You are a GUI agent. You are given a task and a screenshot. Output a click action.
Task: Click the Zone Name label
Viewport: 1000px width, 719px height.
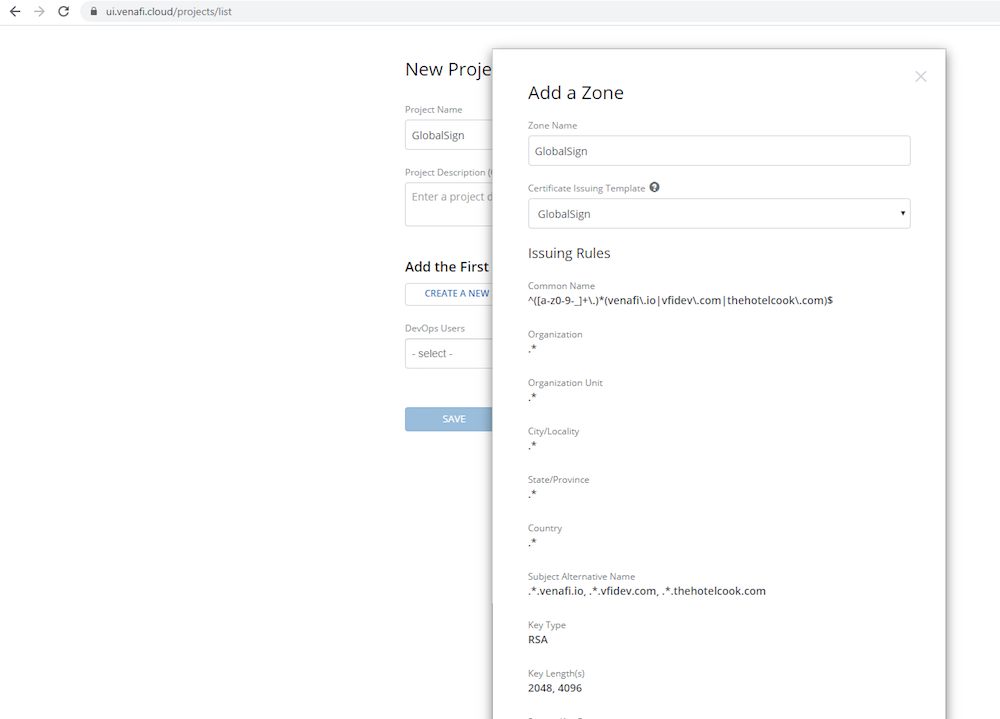pos(552,126)
